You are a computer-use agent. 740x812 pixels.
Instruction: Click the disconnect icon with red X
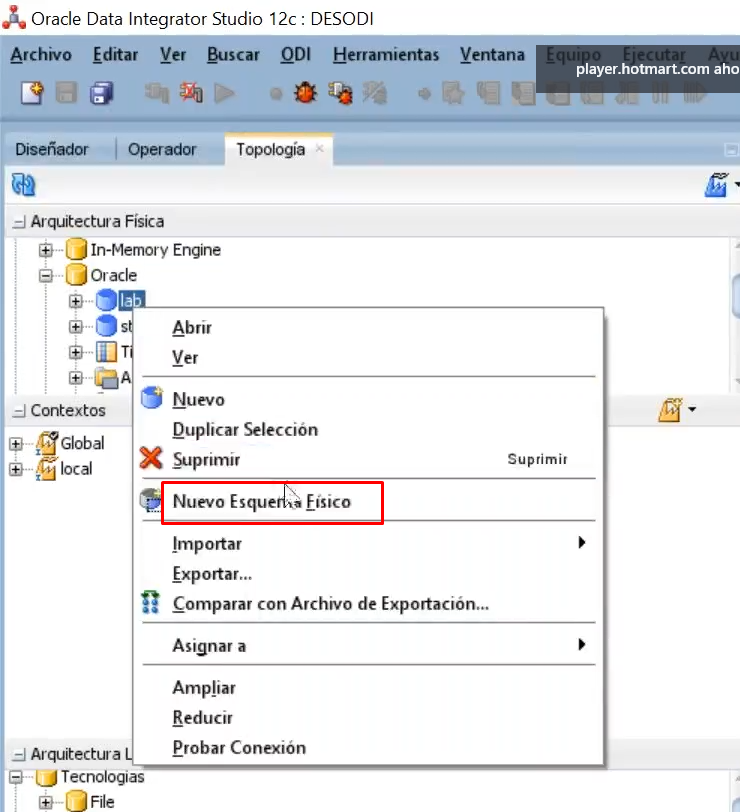[x=191, y=93]
